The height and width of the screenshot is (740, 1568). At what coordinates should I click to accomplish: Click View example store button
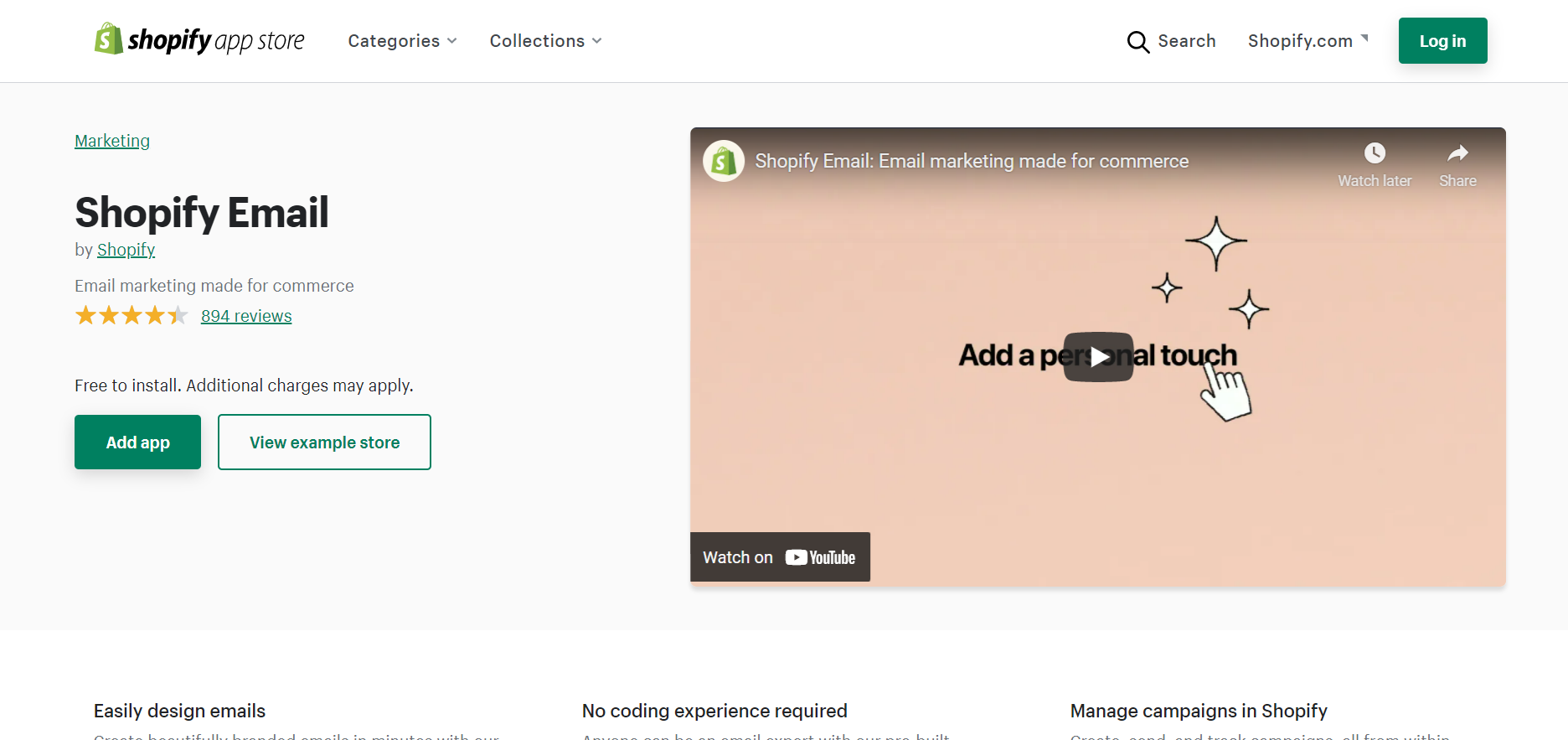[324, 442]
